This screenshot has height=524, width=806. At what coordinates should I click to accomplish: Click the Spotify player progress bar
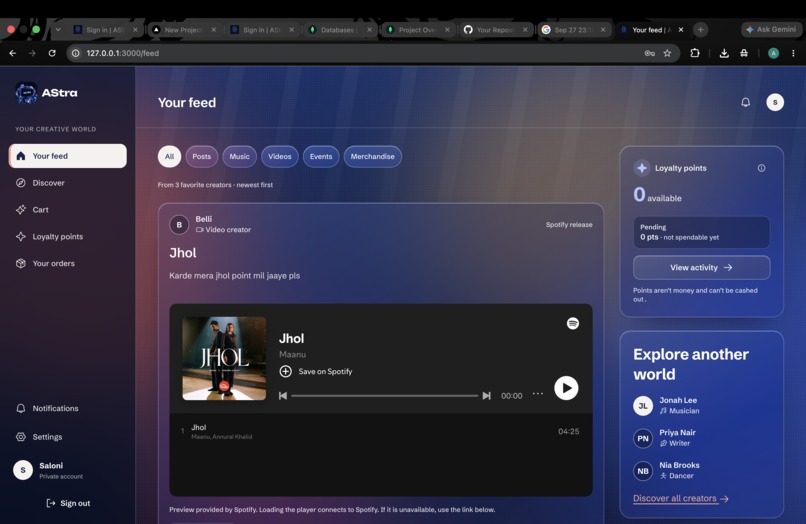[x=384, y=395]
